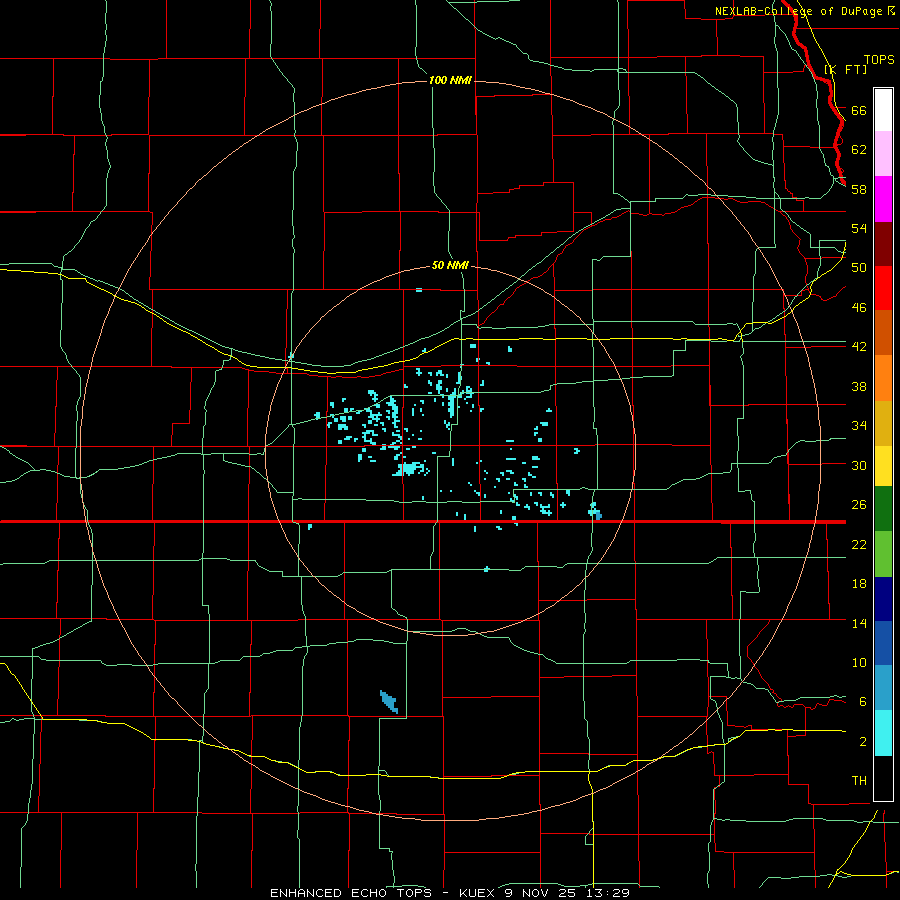Click the "10" legend value
Image resolution: width=900 pixels, height=900 pixels.
859,663
